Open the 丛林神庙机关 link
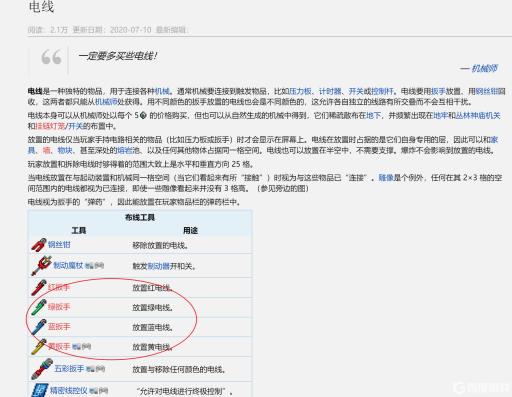512x397 pixels. [x=478, y=115]
